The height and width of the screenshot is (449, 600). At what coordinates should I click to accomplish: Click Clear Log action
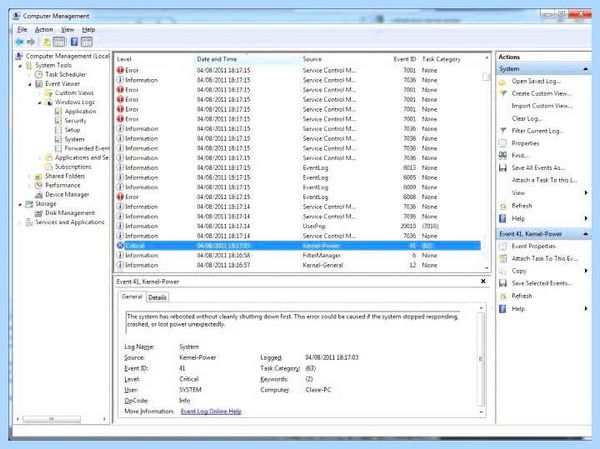[x=527, y=119]
